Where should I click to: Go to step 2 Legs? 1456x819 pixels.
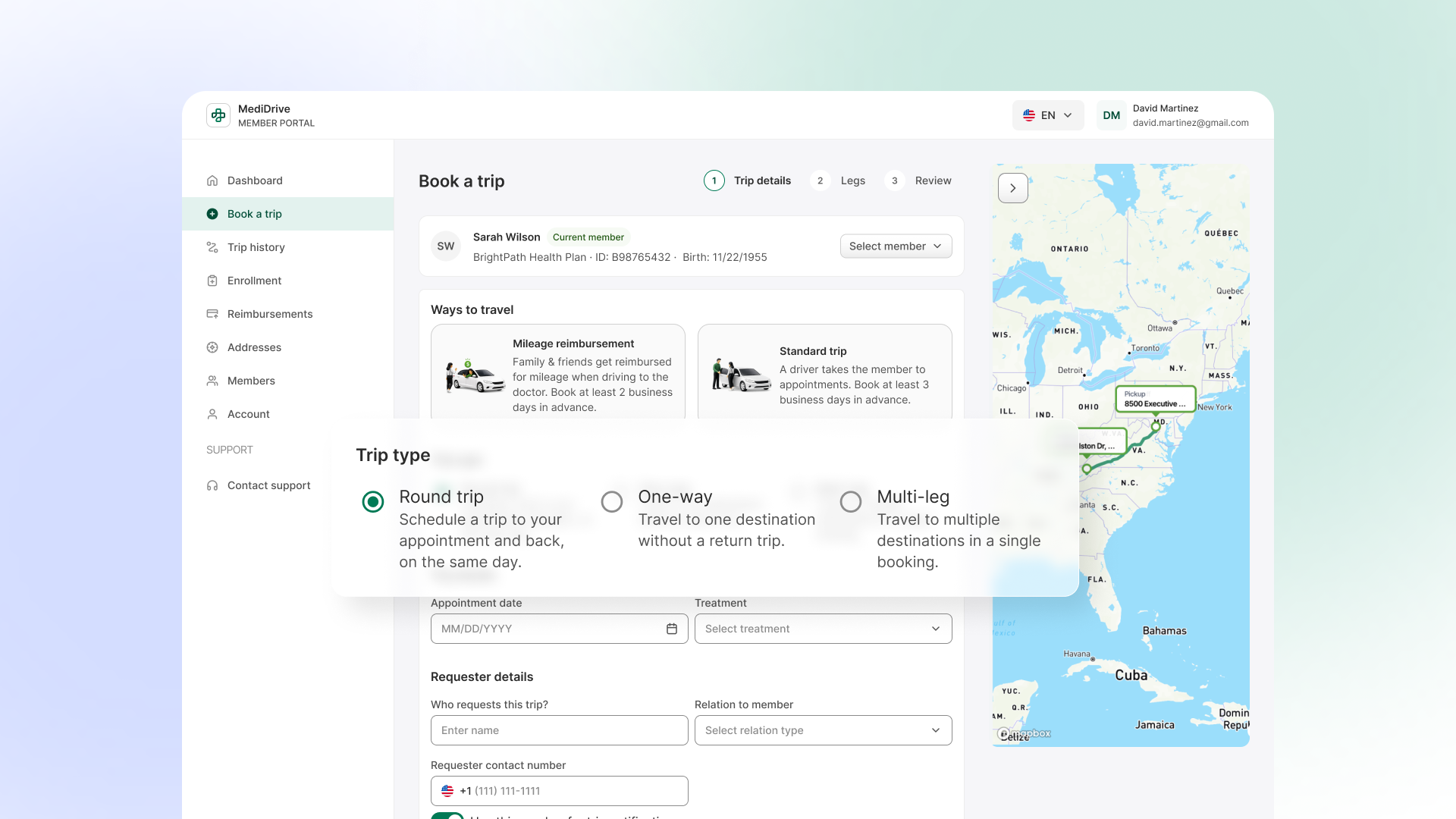[838, 180]
